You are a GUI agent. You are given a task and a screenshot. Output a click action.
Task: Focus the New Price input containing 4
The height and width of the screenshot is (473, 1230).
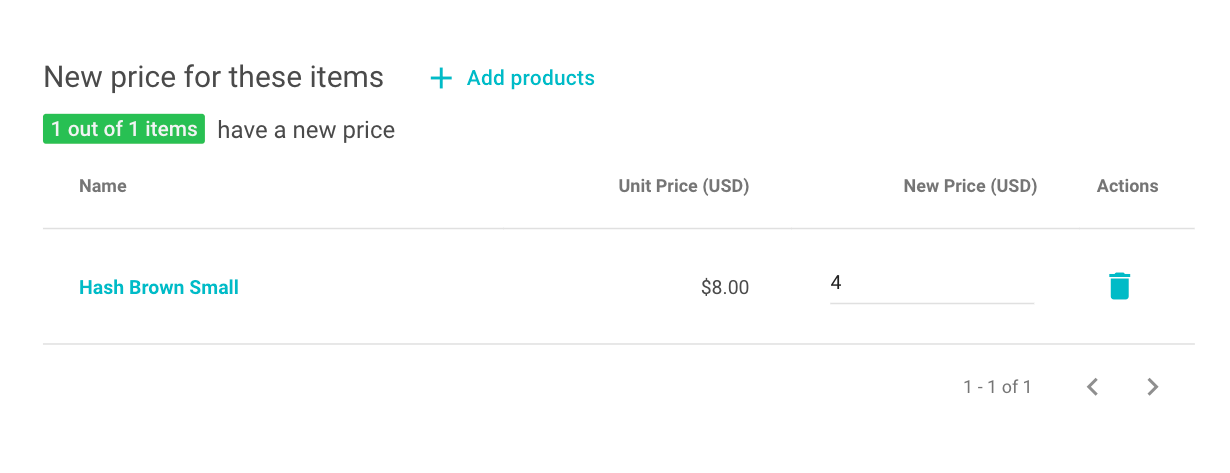click(931, 284)
